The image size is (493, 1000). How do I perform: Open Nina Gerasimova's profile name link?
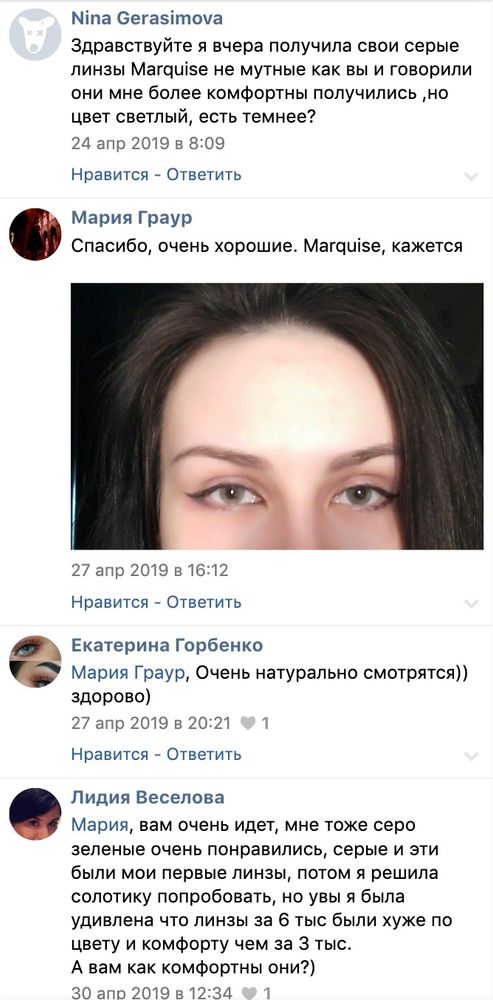[147, 18]
